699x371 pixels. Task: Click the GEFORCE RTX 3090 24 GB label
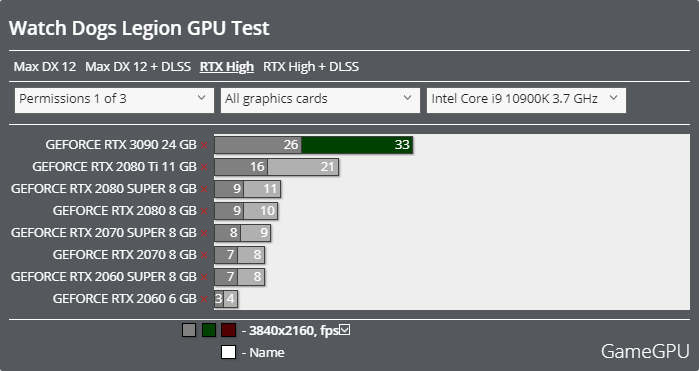point(121,145)
